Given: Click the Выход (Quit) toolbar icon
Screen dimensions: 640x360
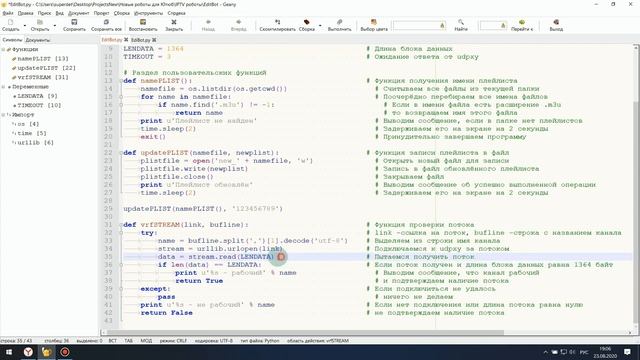Looking at the screenshot, I should 556,22.
